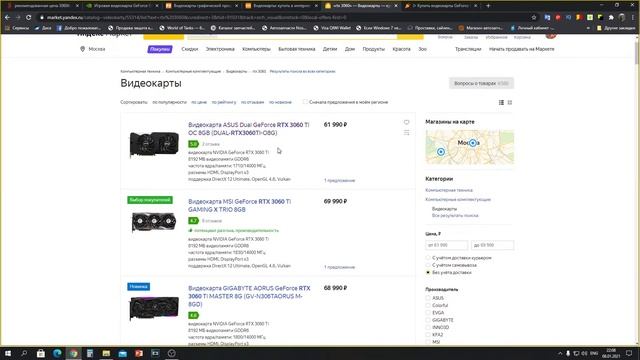640x360 pixels.
Task: Go back with the browser back arrow
Action: (x=7, y=18)
